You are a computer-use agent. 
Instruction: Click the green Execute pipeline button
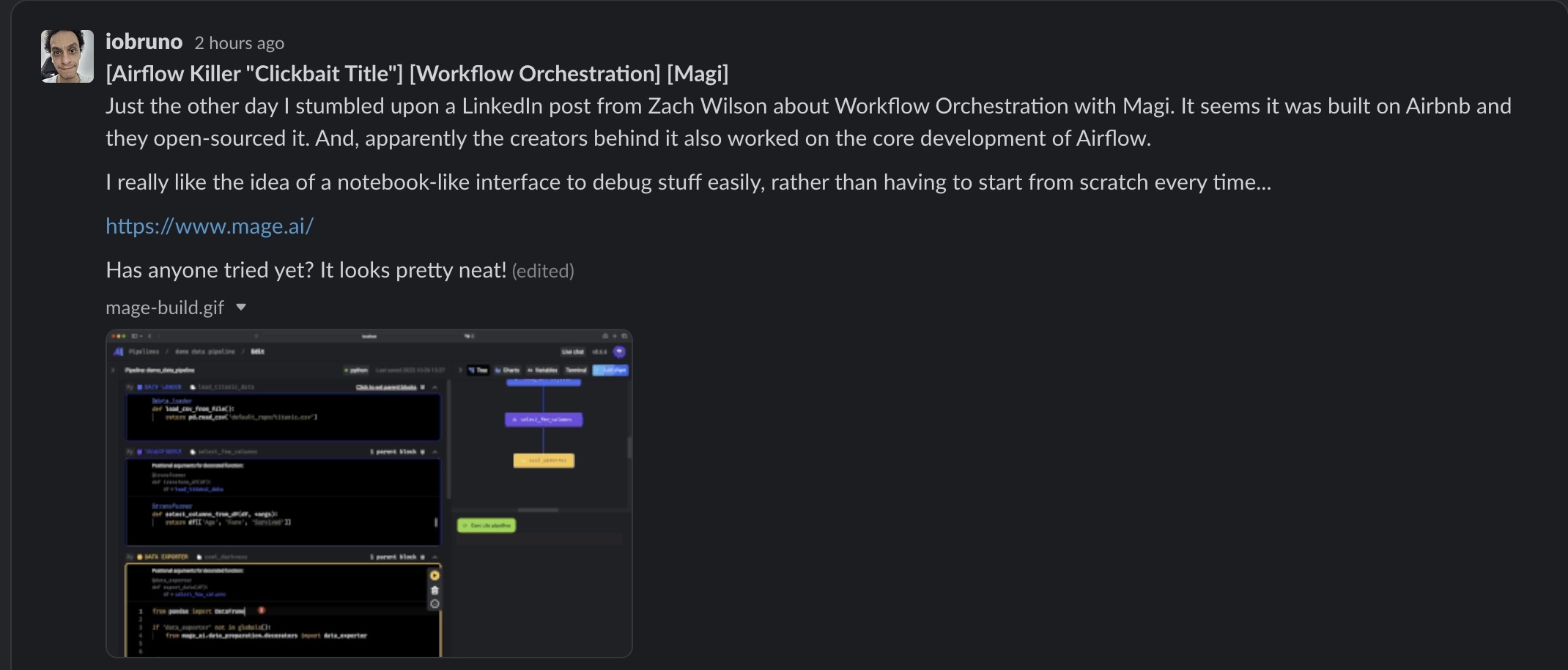[487, 525]
